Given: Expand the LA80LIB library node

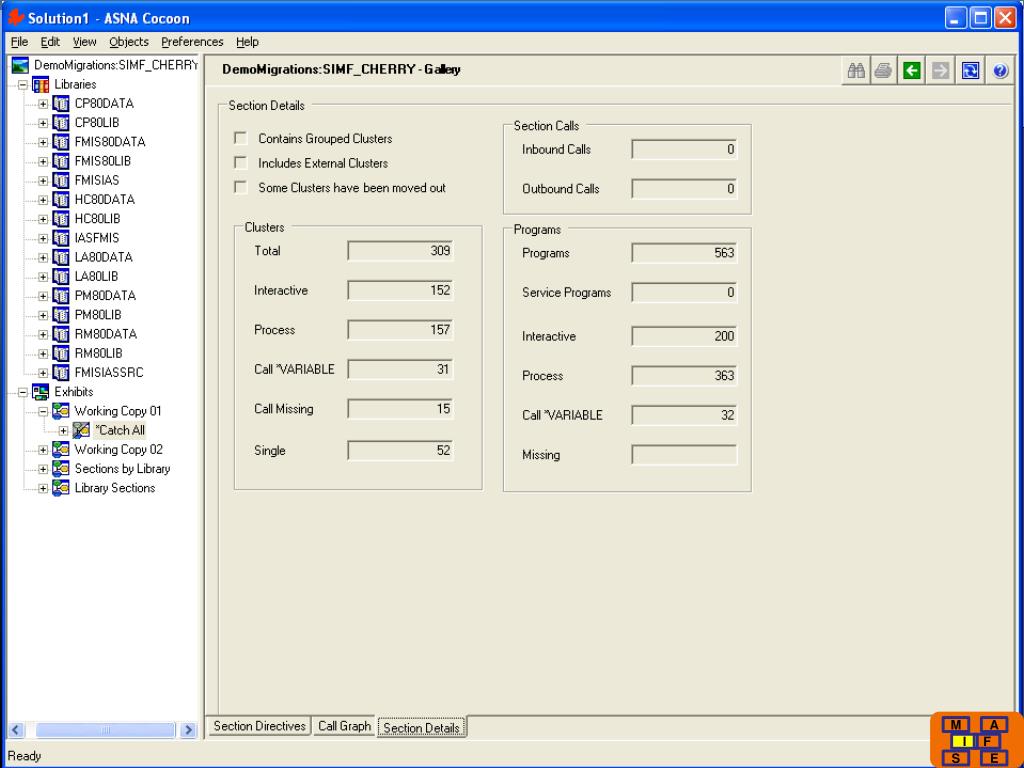Looking at the screenshot, I should coord(43,277).
